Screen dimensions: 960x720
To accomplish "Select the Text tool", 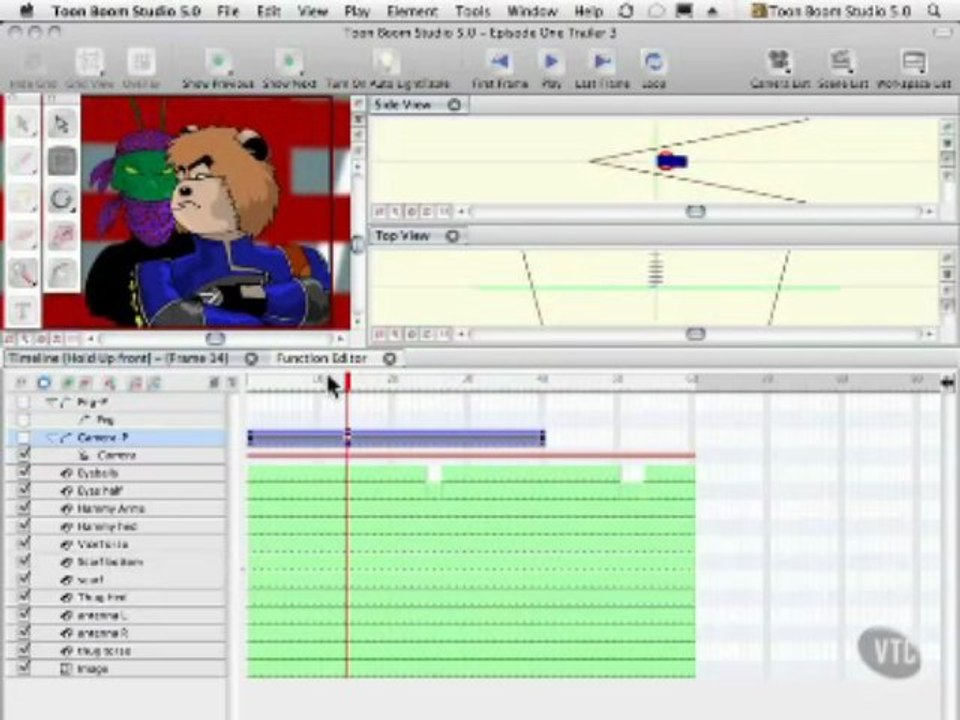I will 23,310.
